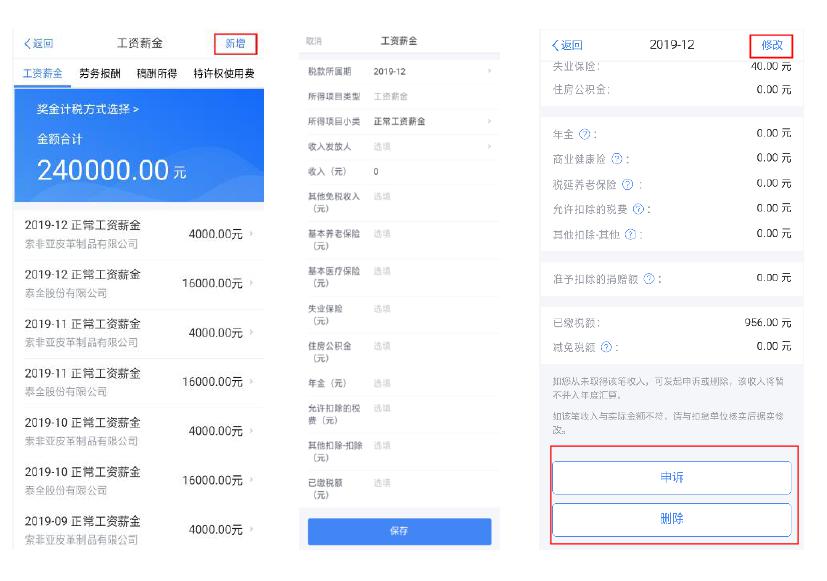827x581 pixels.
Task: Tap 修改 on the 2019-12 detail screen
Action: (x=771, y=45)
